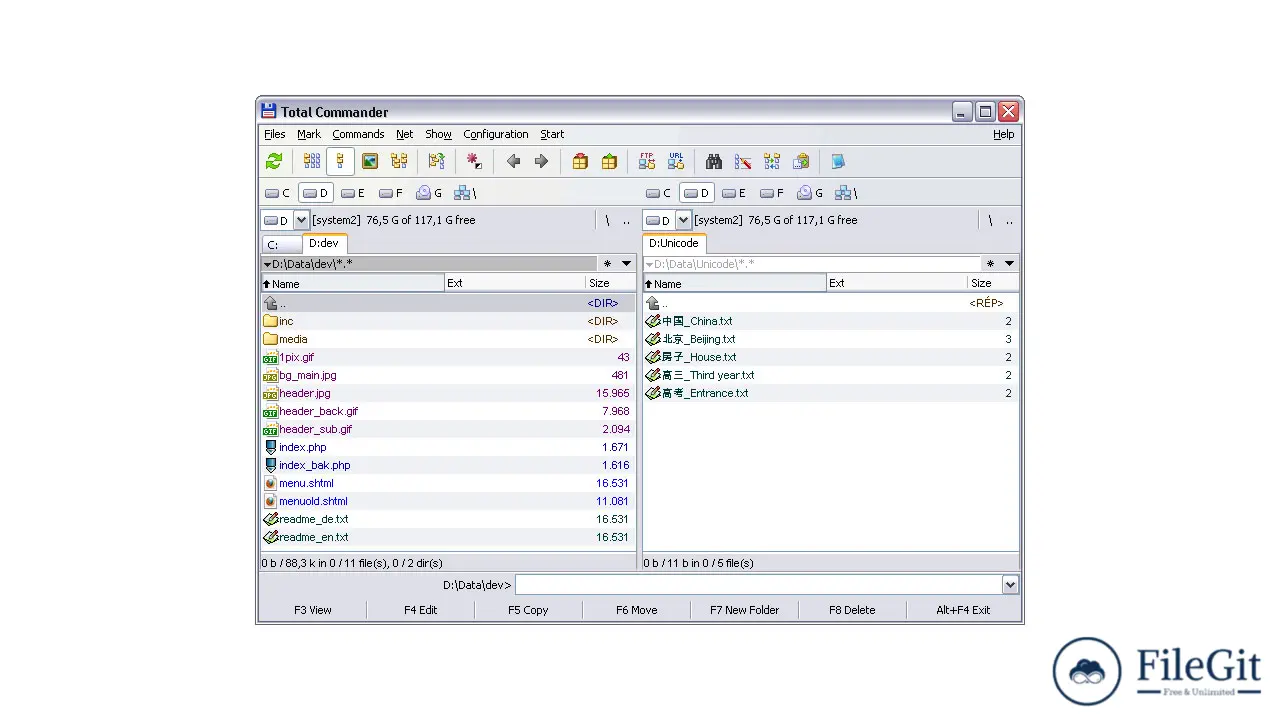This screenshot has width=1280, height=720.
Task: Select drive E in right drive bar
Action: [x=734, y=193]
